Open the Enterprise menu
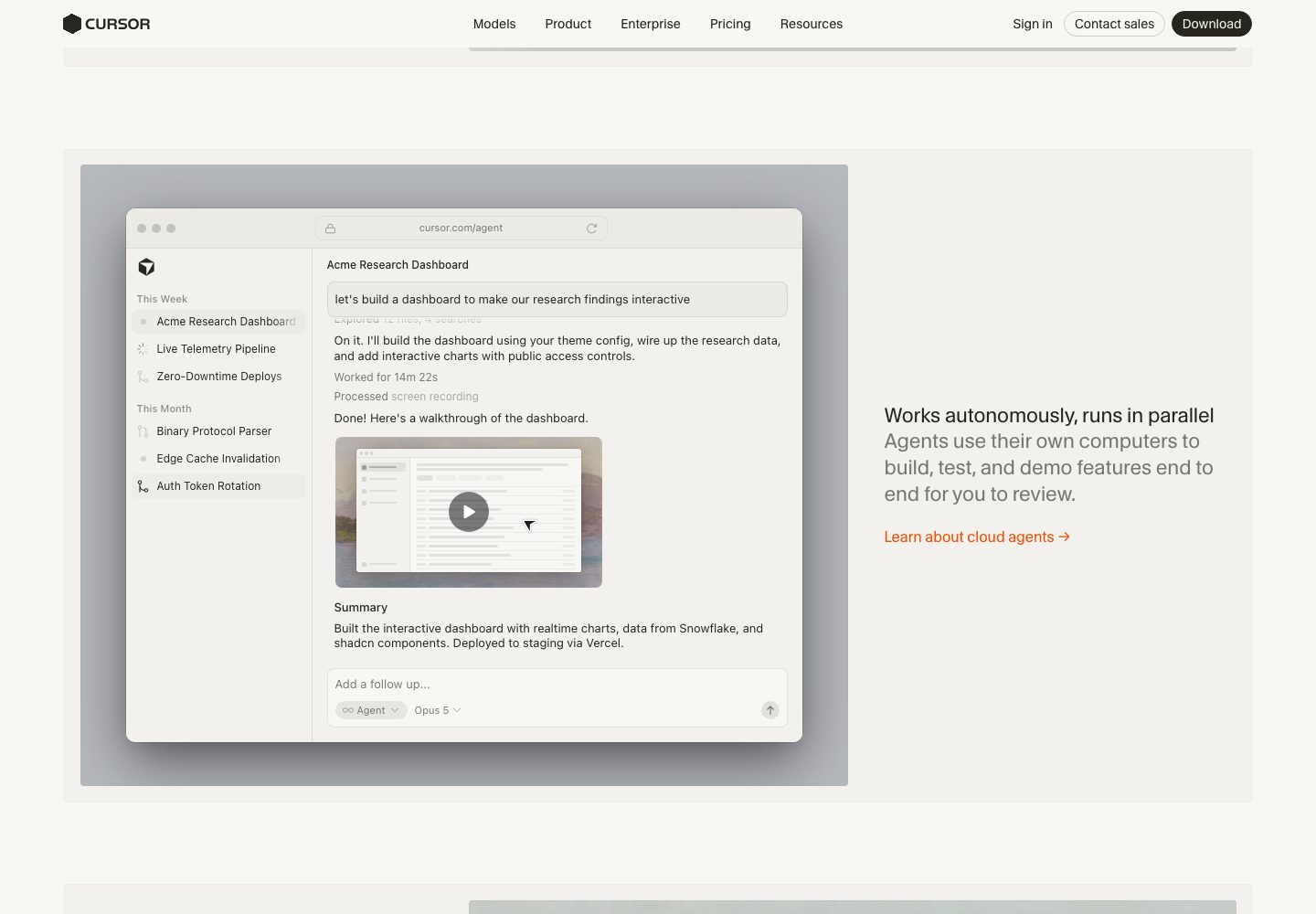The height and width of the screenshot is (914, 1316). [x=651, y=24]
